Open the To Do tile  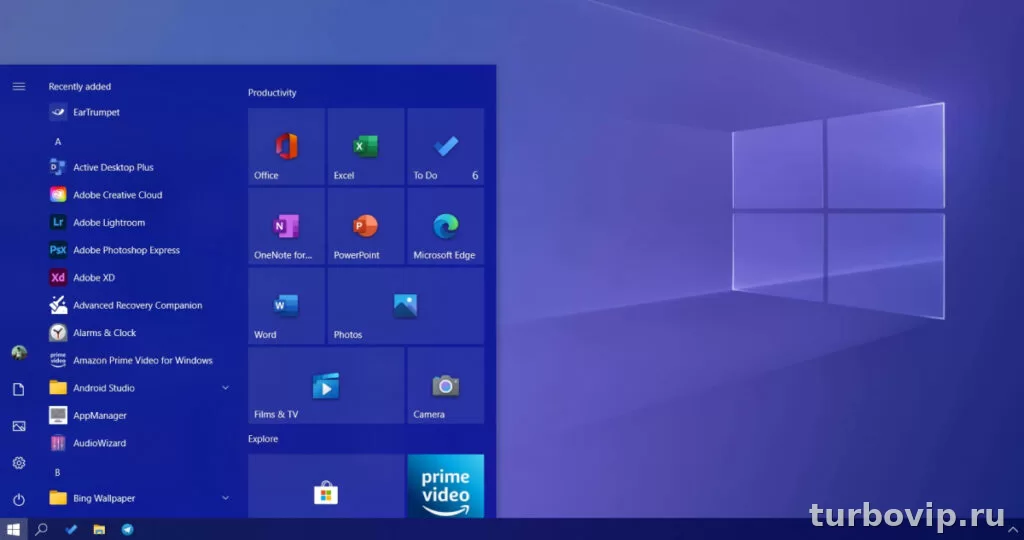click(445, 146)
